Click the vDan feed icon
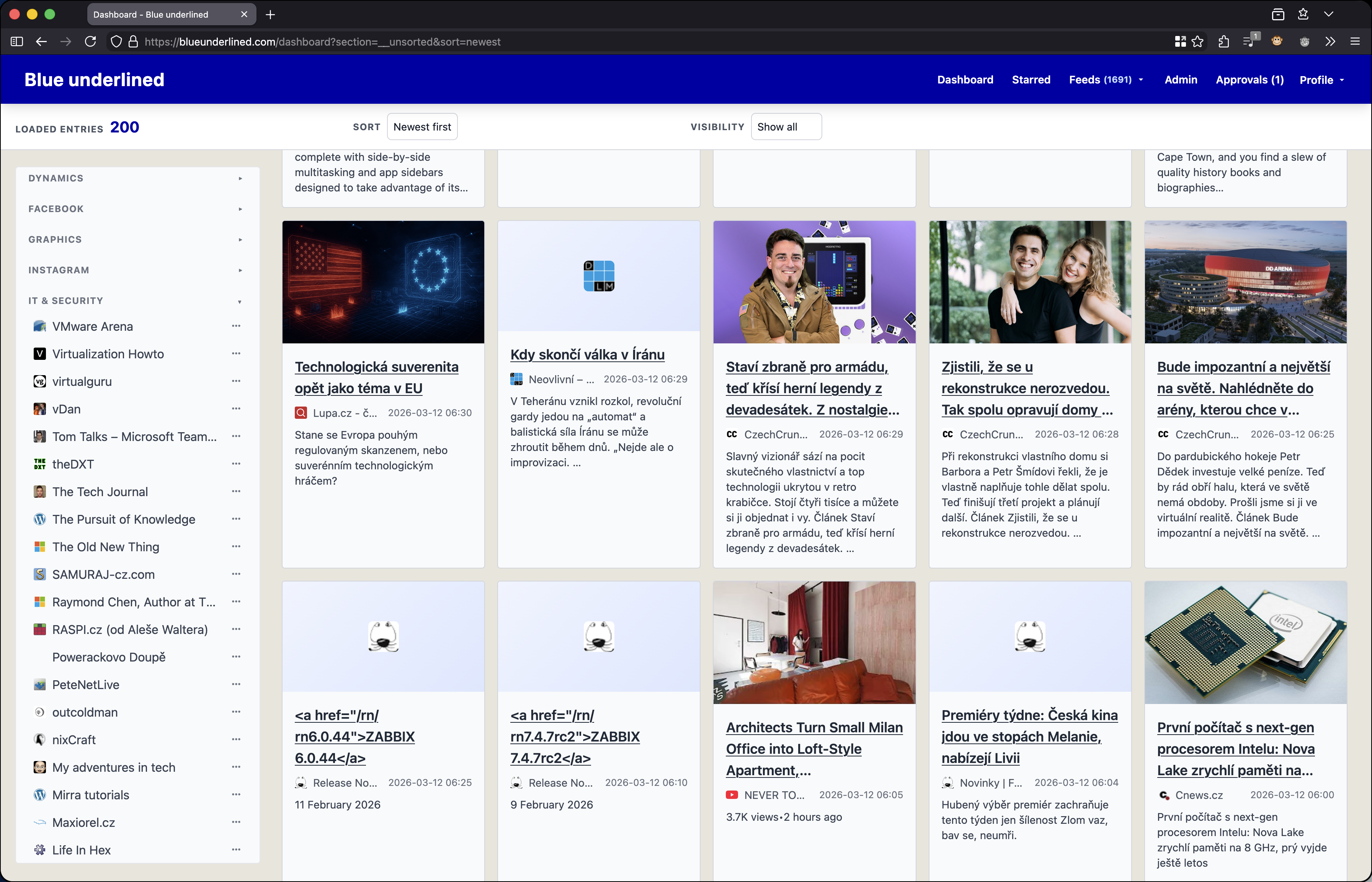The image size is (1372, 882). click(x=39, y=409)
